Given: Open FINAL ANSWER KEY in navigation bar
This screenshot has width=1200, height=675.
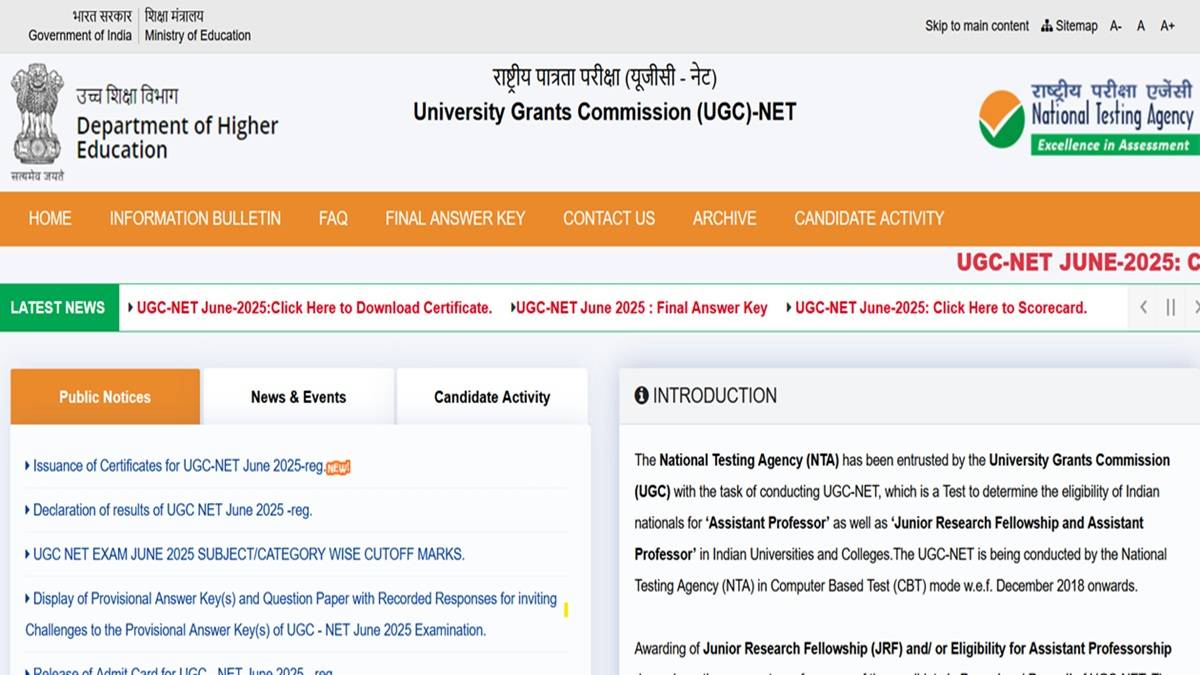Looking at the screenshot, I should (x=455, y=218).
